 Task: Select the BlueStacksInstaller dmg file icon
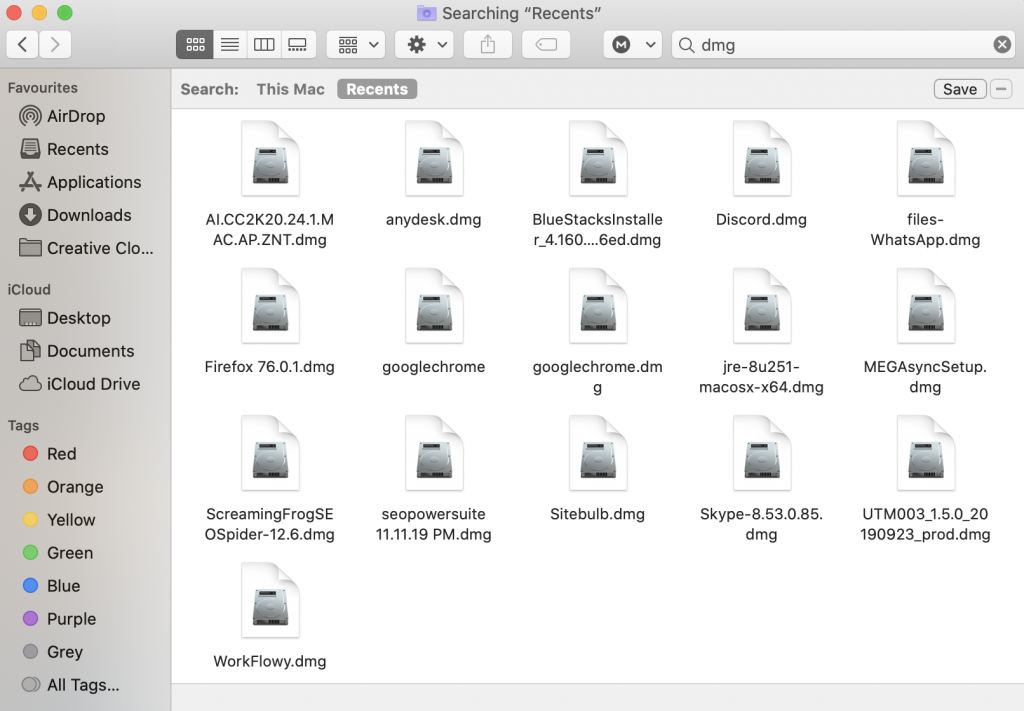[598, 159]
